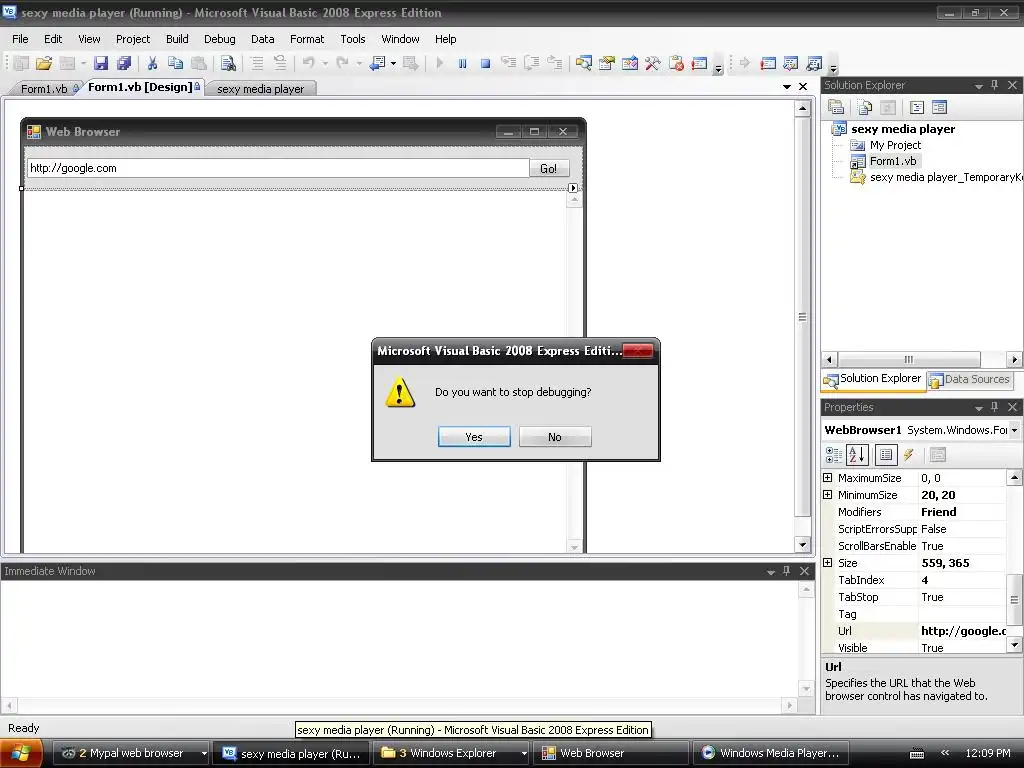Open the File menu

point(20,39)
